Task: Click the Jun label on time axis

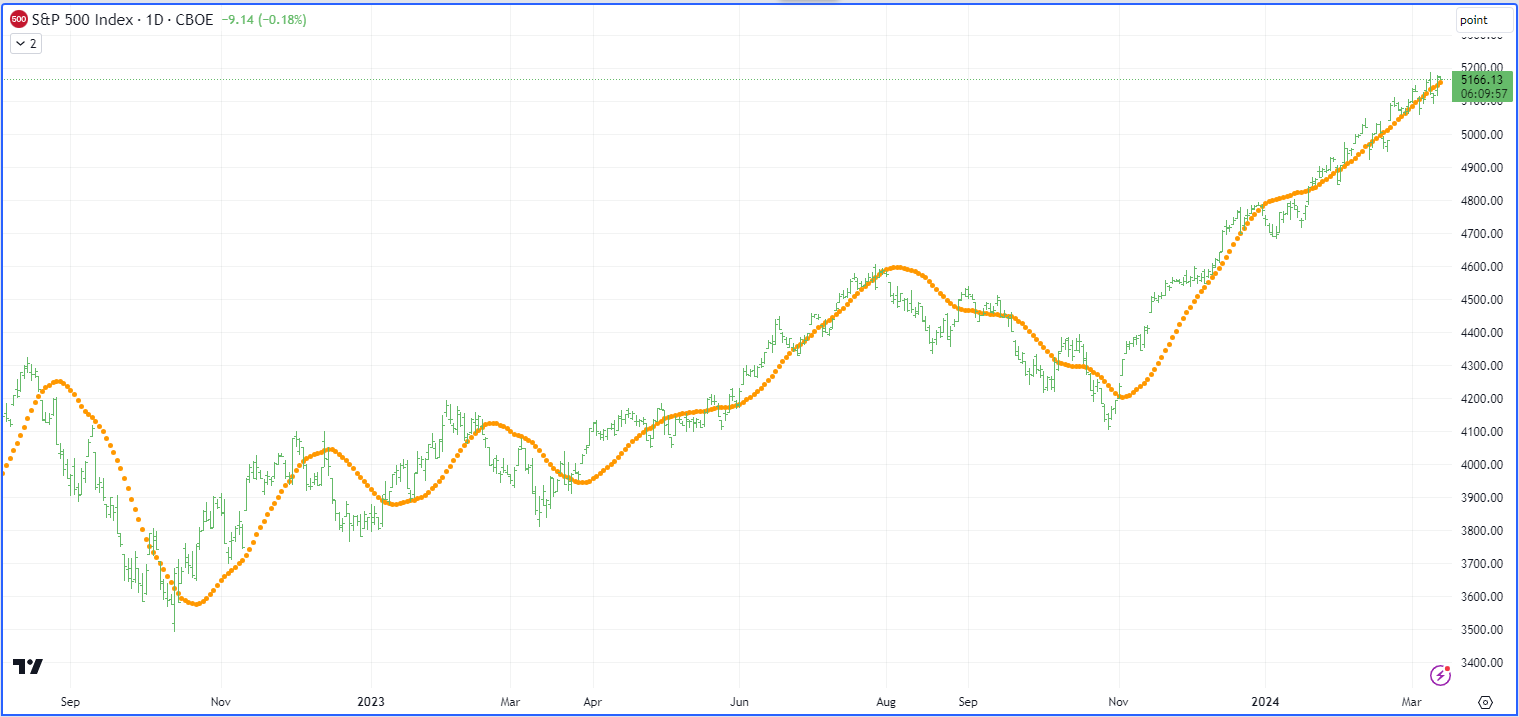Action: 739,702
